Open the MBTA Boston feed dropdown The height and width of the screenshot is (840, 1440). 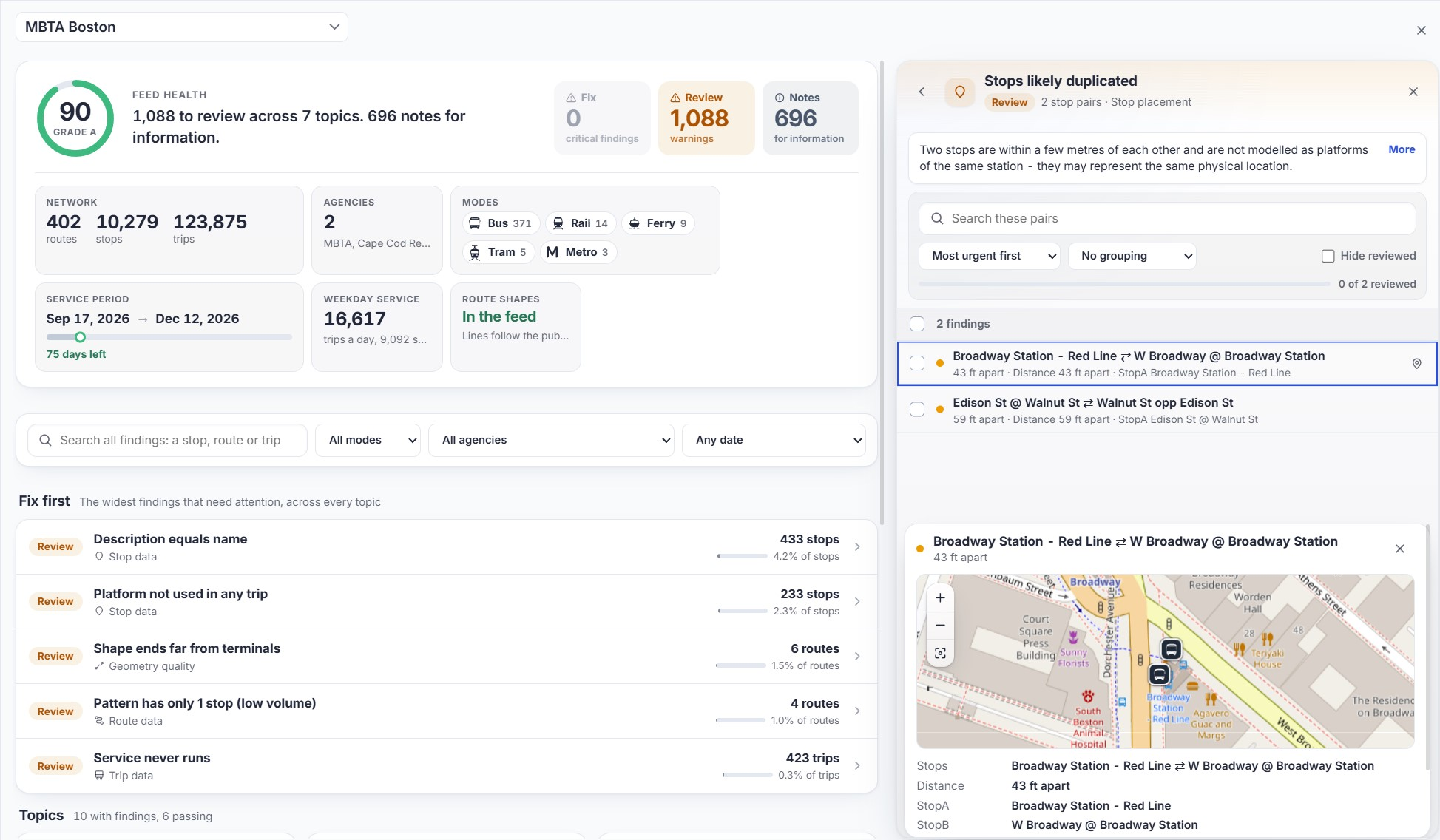click(x=182, y=27)
